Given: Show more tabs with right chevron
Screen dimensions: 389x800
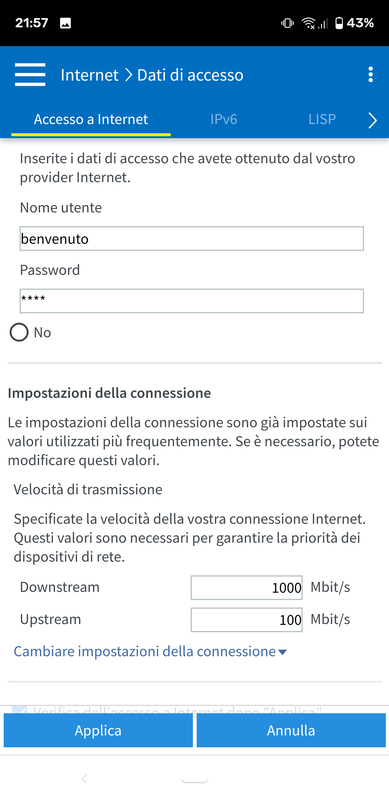Looking at the screenshot, I should click(x=373, y=120).
